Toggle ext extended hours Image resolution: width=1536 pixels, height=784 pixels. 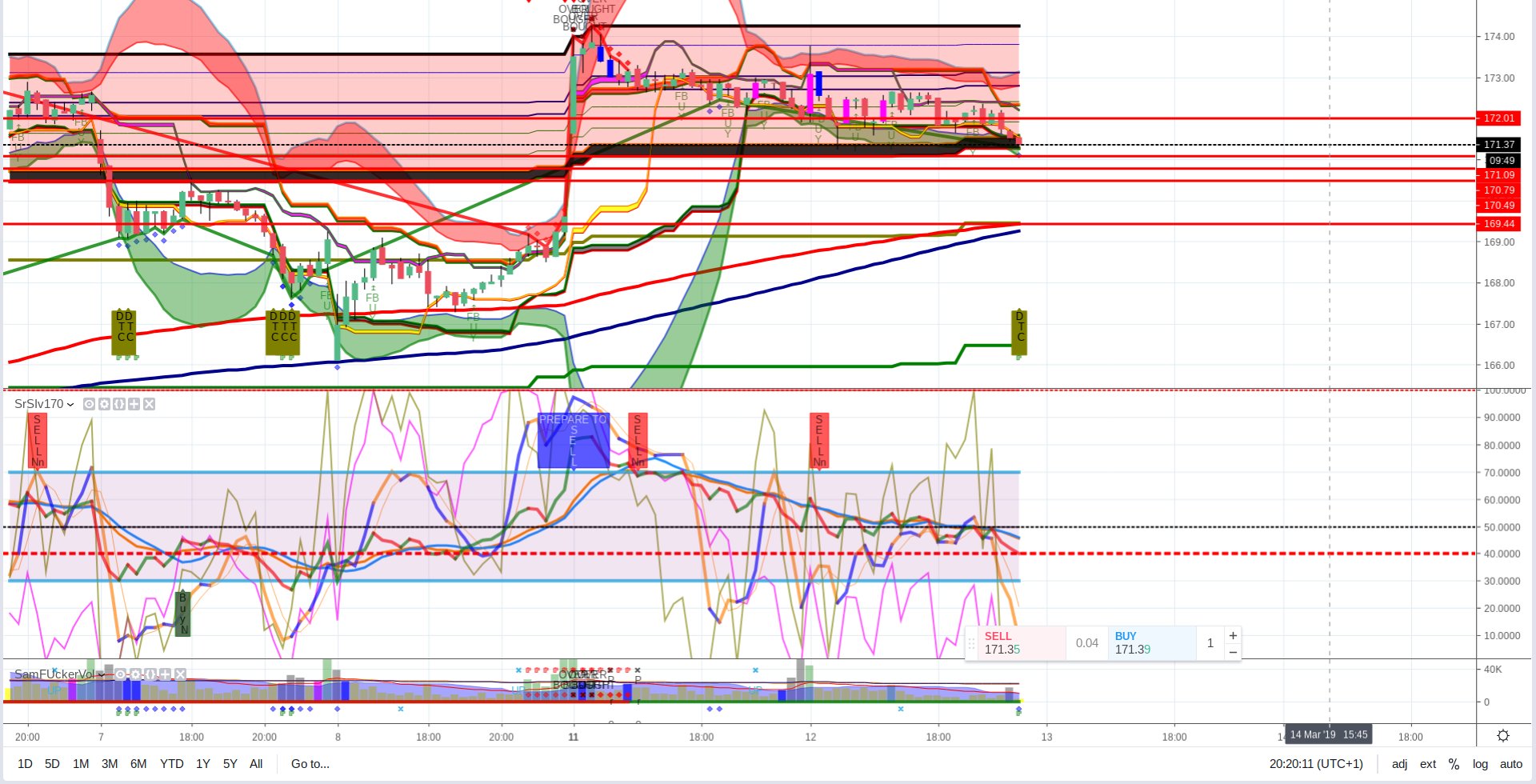(x=1428, y=764)
